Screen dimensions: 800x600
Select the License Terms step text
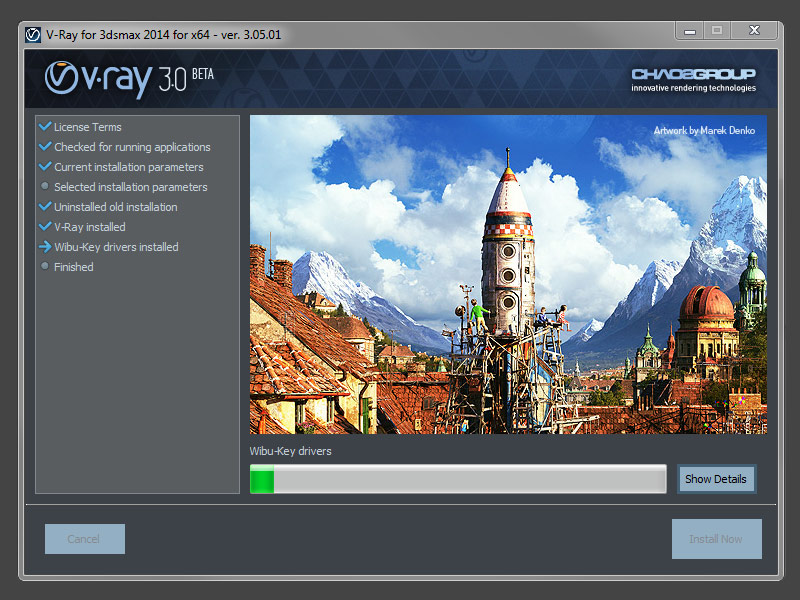(88, 127)
